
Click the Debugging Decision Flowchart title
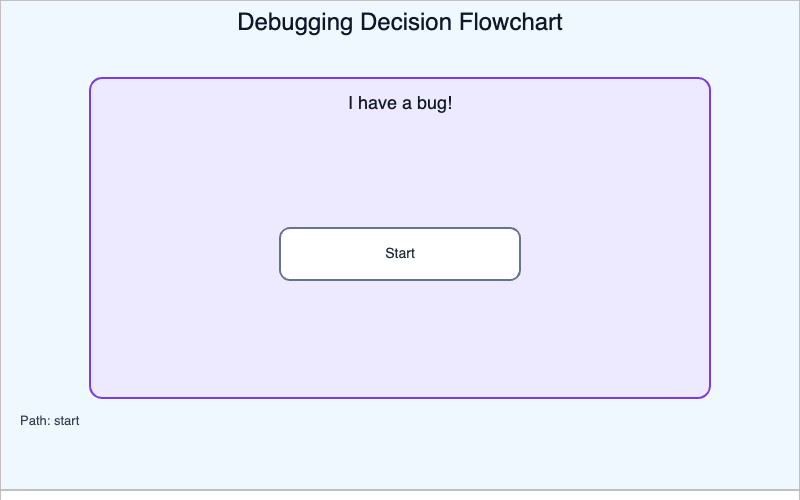(400, 22)
